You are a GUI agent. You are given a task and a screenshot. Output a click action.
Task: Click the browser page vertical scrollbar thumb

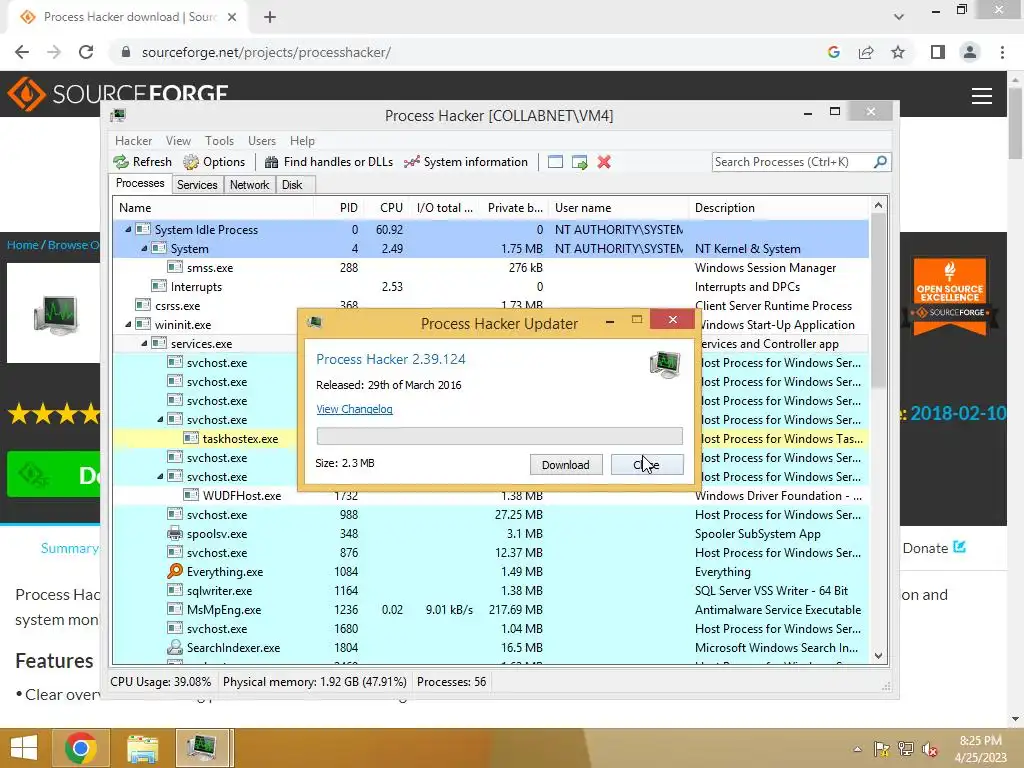(1015, 124)
